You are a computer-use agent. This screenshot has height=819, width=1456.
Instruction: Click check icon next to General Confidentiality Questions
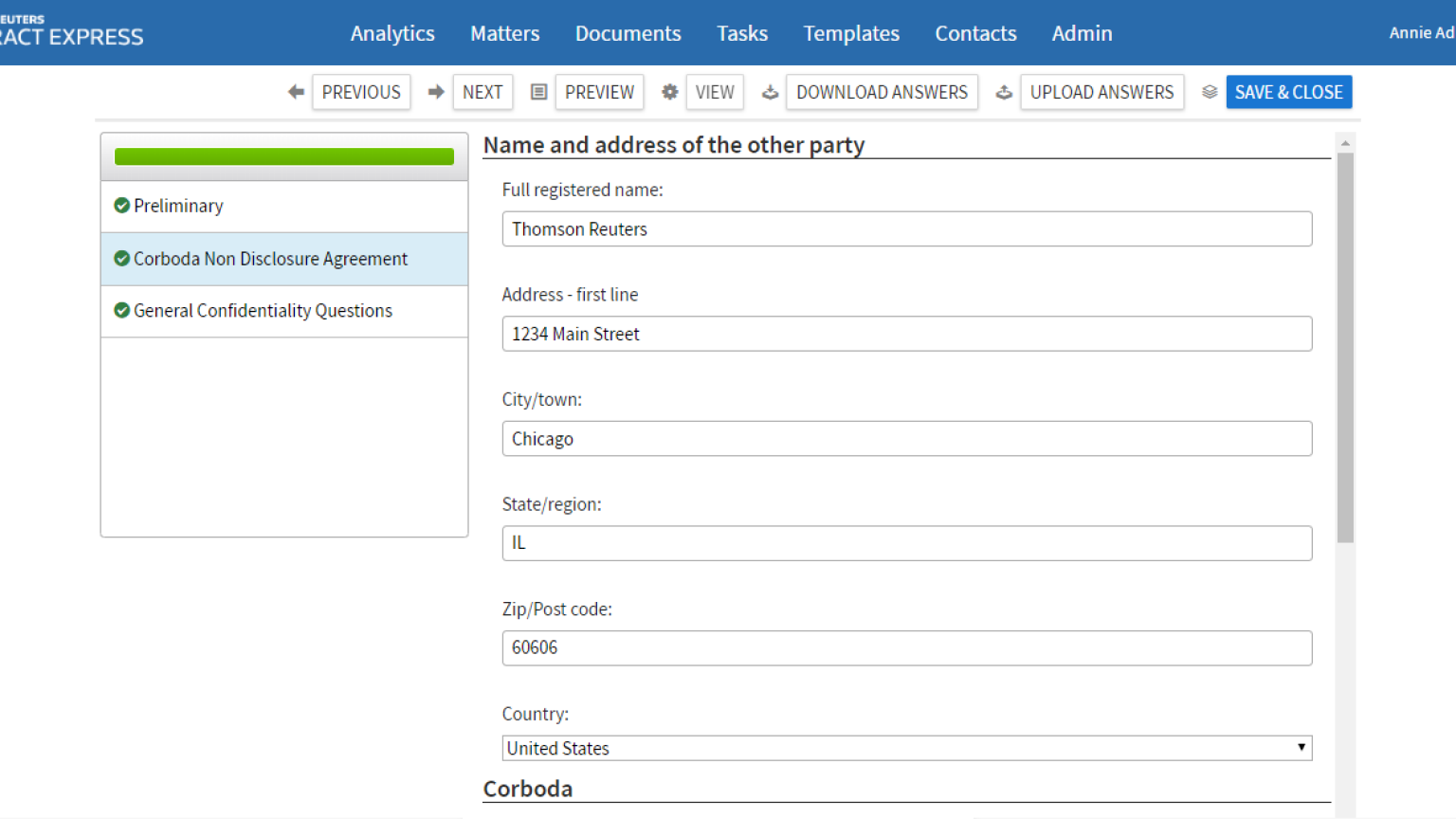click(x=121, y=310)
